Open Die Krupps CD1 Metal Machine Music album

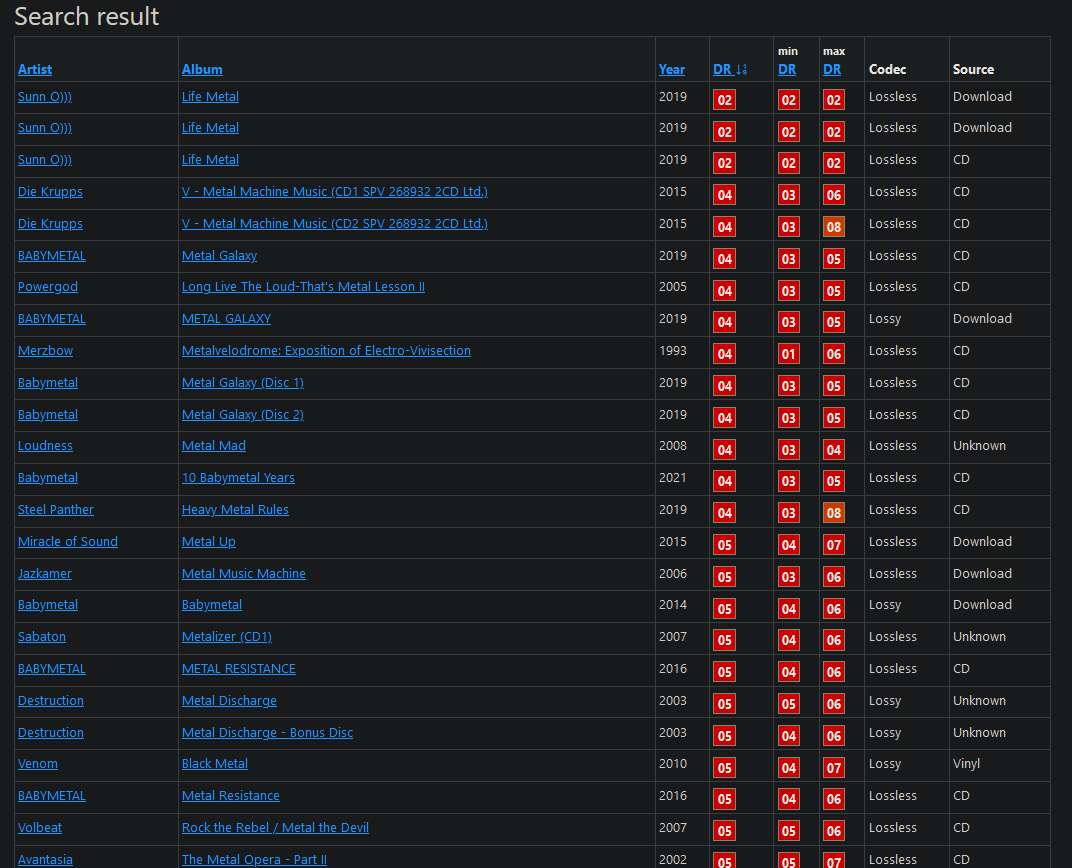(334, 191)
